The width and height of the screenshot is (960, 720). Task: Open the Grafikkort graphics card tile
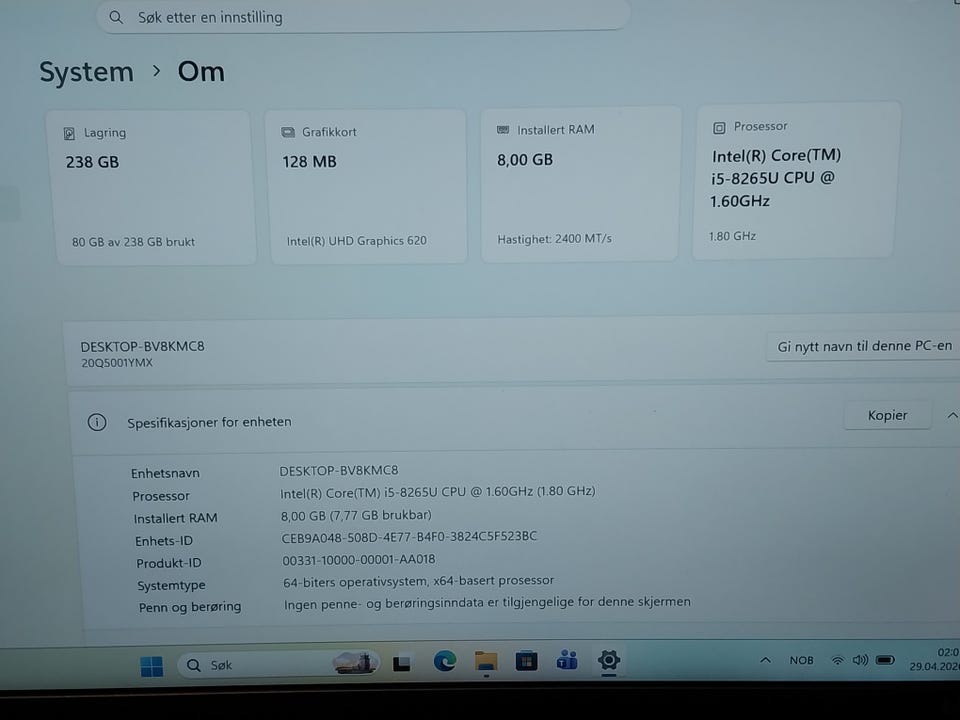click(x=366, y=186)
